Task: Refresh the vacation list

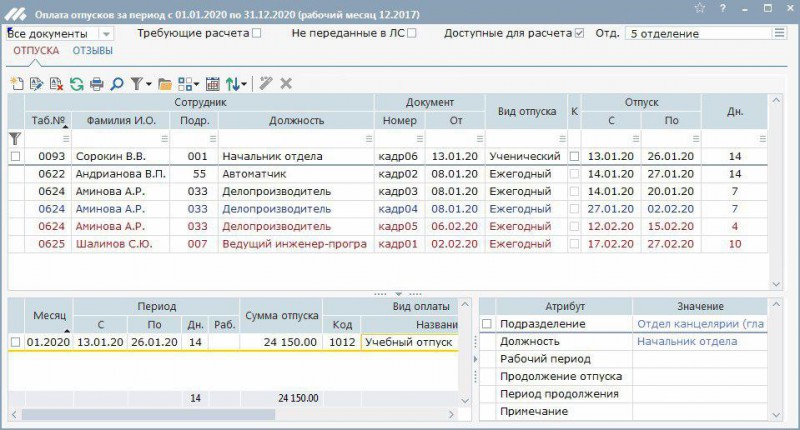Action: click(x=77, y=84)
